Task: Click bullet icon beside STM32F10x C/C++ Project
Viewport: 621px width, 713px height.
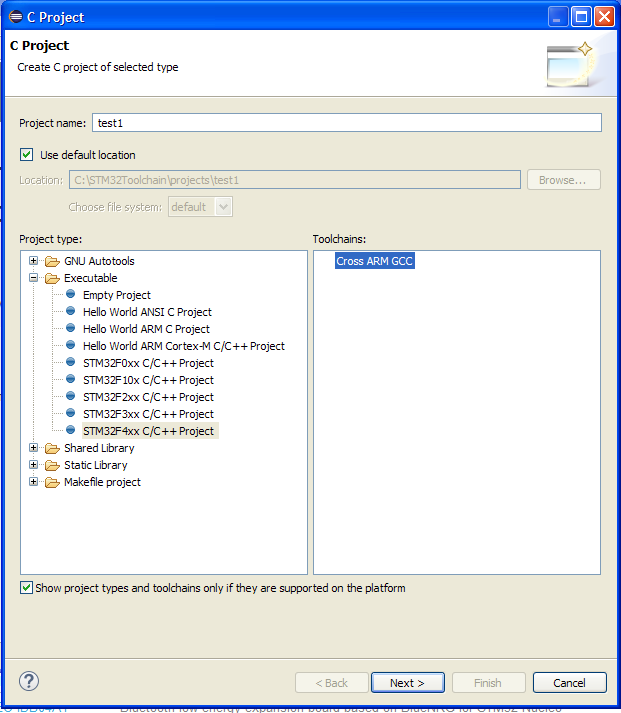Action: point(70,379)
